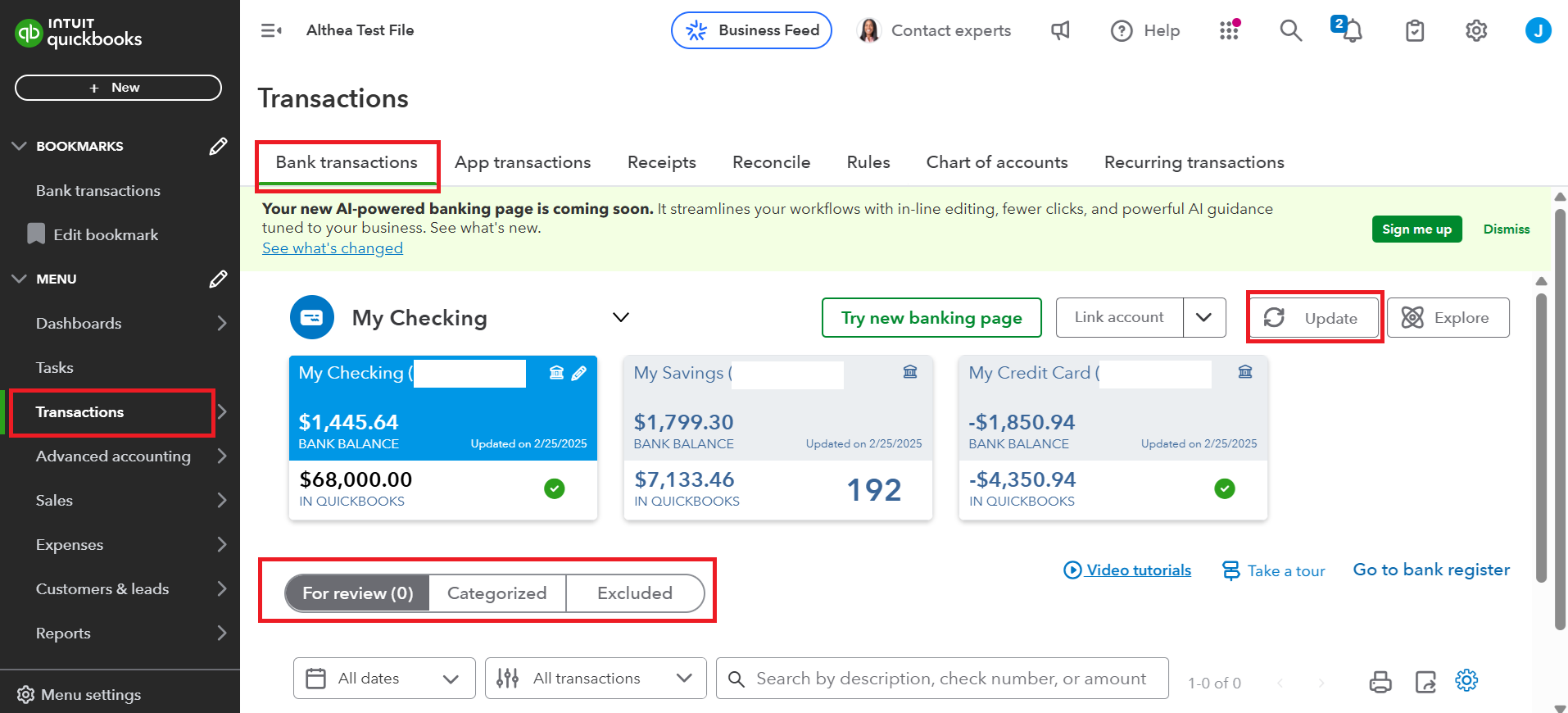1568x713 pixels.
Task: Select the My Savings account card
Action: click(x=777, y=438)
